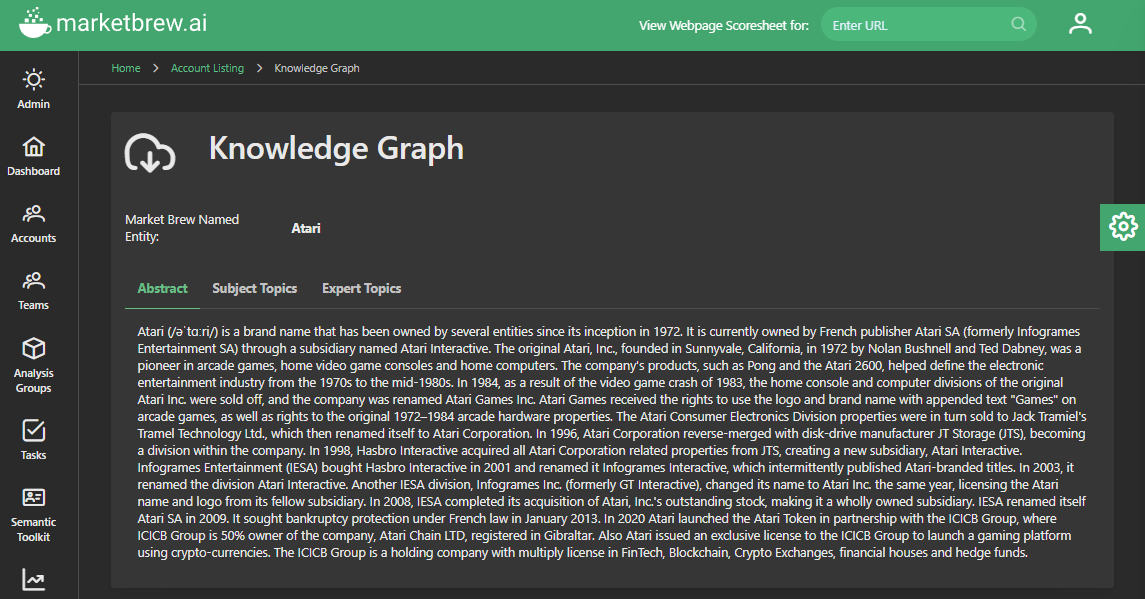
Task: Click the marketbrew.ai coffee cup logo
Action: click(33, 23)
